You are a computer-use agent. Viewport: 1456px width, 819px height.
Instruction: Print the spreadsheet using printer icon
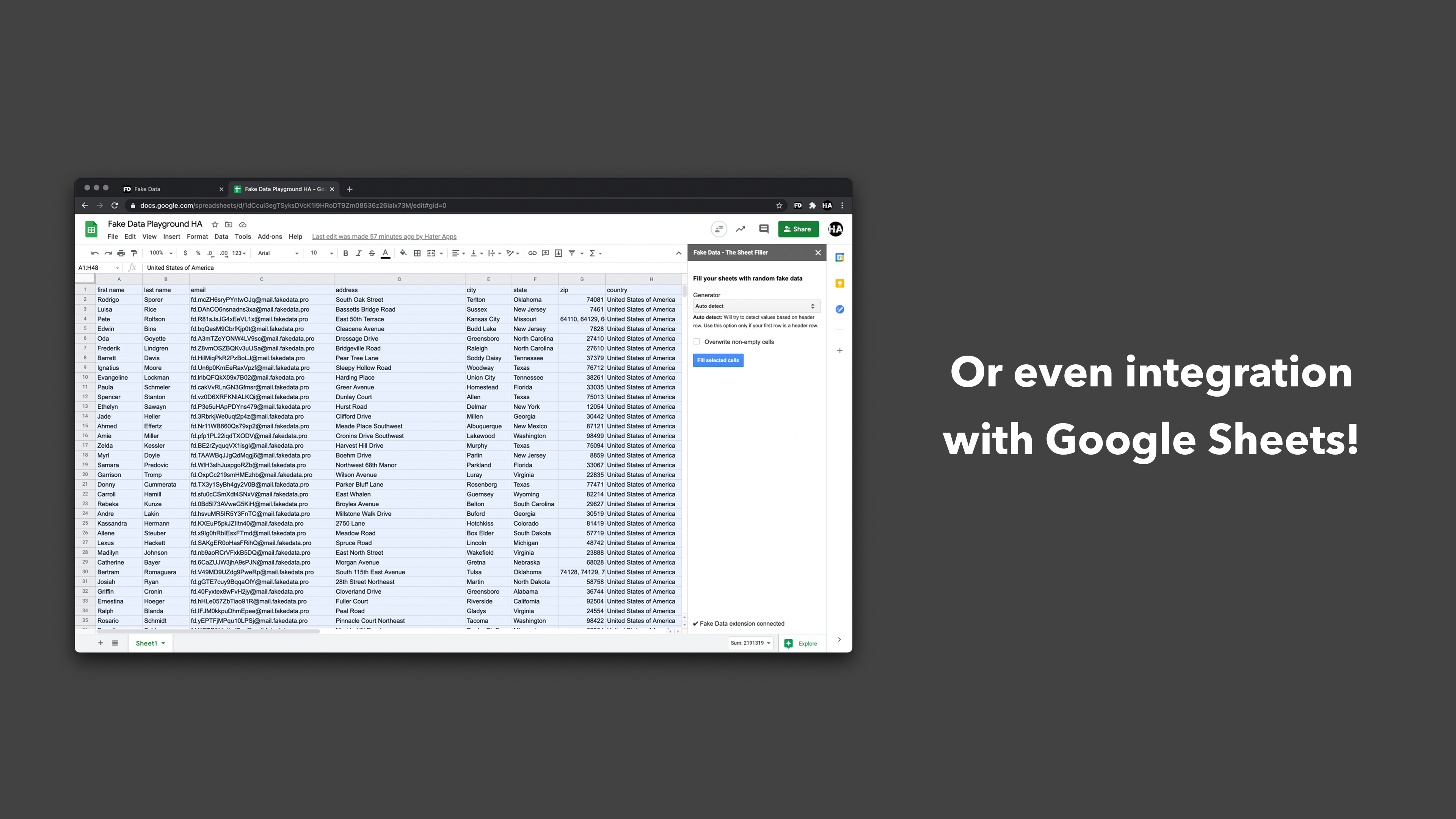pos(121,253)
